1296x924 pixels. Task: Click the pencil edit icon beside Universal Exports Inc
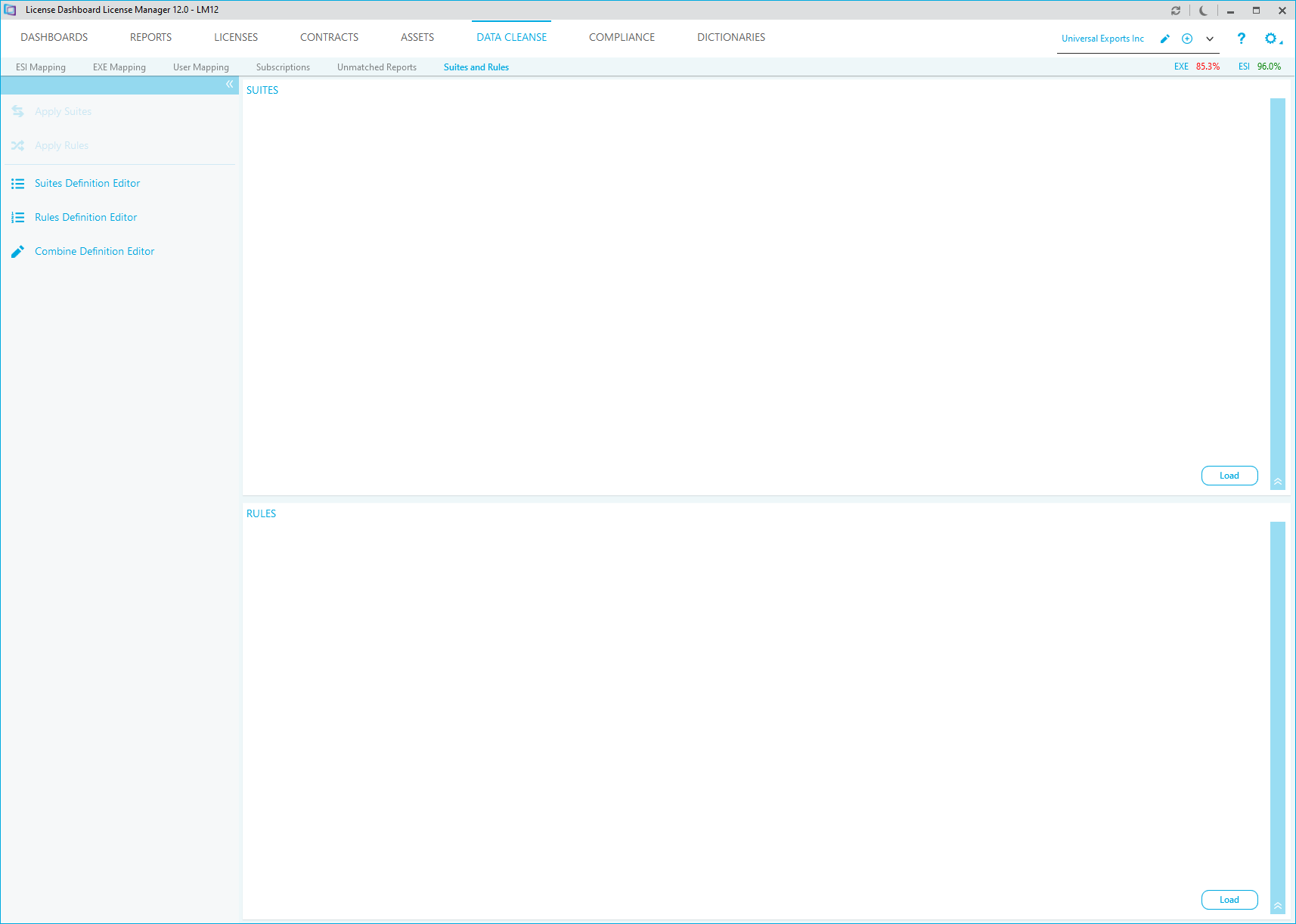pos(1165,39)
